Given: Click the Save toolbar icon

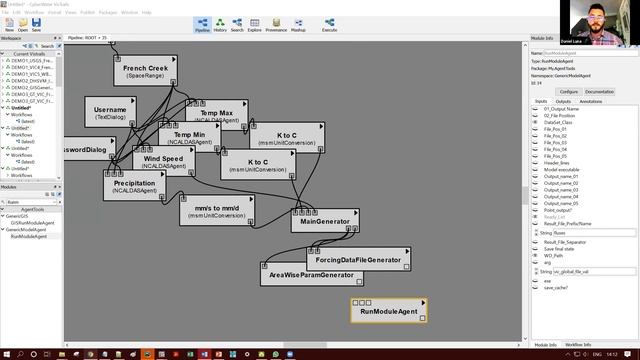Looking at the screenshot, I should tap(36, 24).
